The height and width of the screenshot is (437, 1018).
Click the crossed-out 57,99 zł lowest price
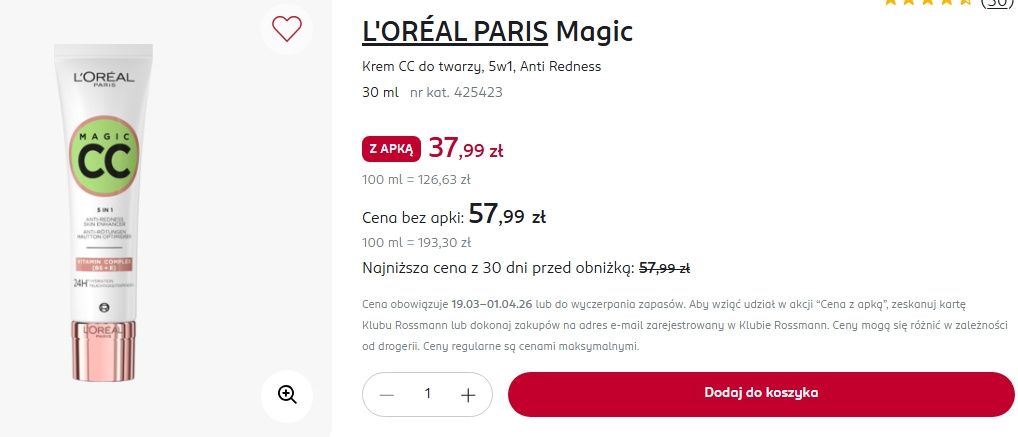(664, 267)
